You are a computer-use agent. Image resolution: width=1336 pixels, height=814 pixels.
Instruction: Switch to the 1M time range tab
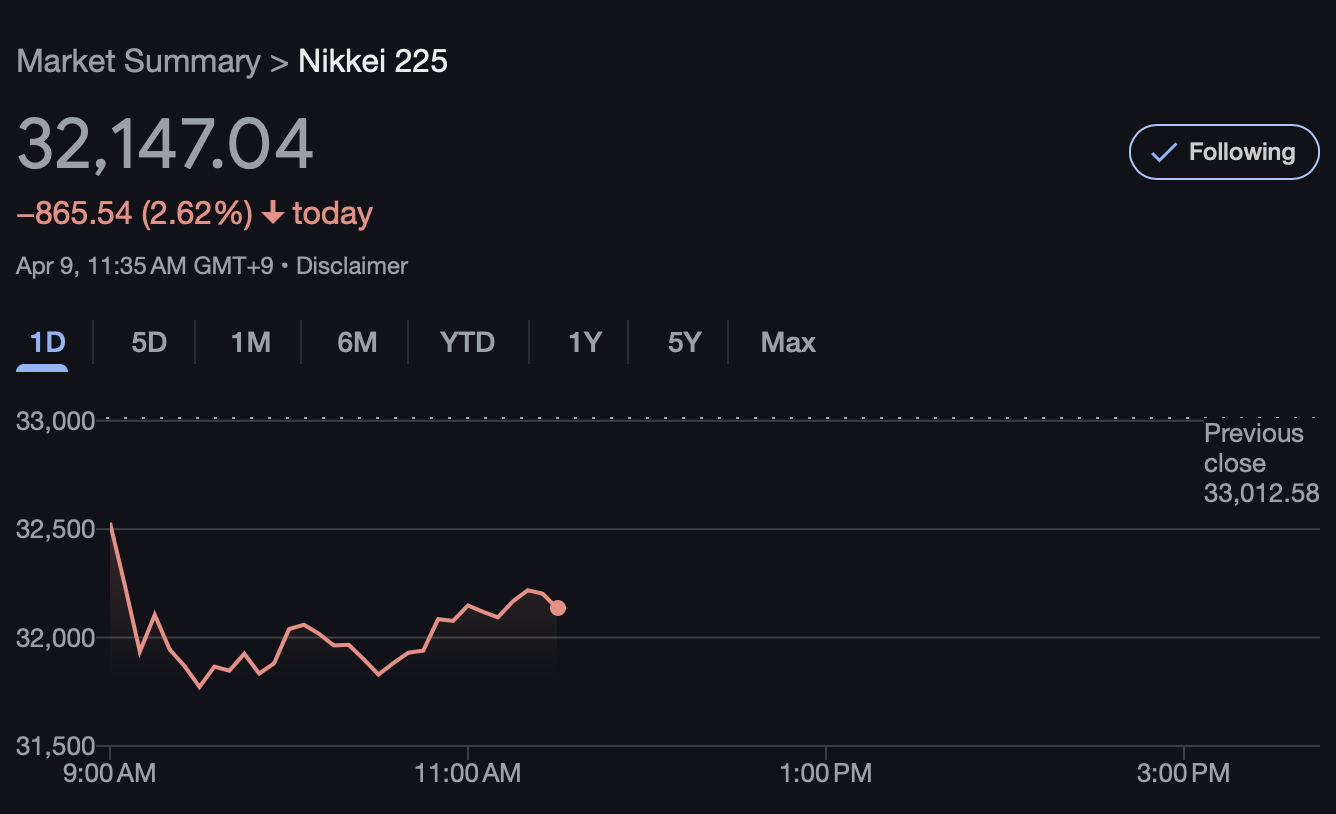(x=251, y=343)
